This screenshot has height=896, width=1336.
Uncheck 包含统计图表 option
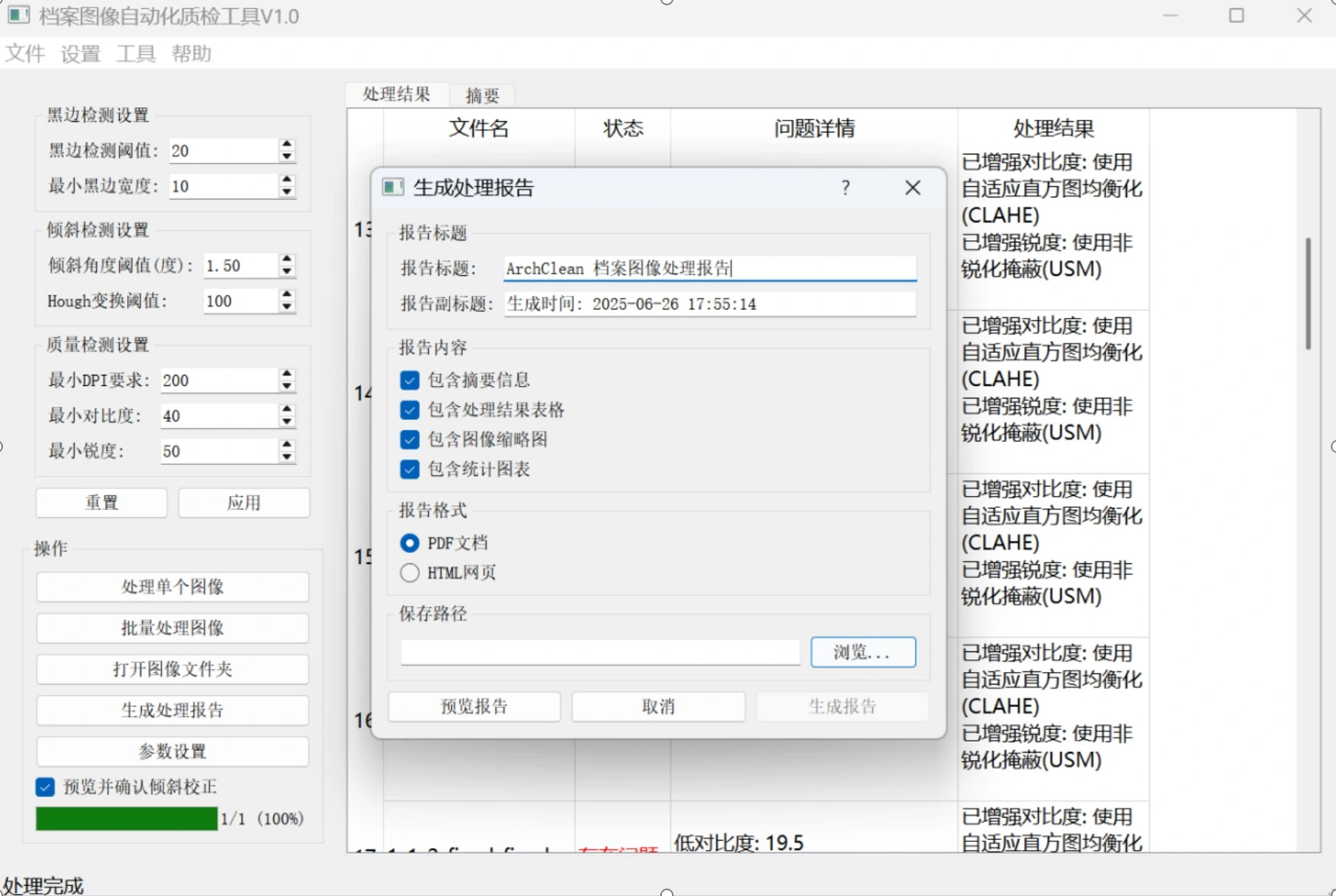coord(410,469)
